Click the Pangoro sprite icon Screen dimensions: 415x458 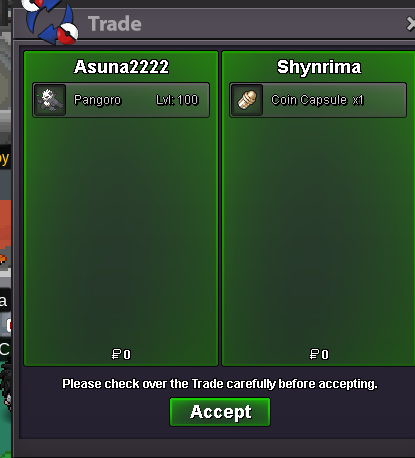pos(50,100)
